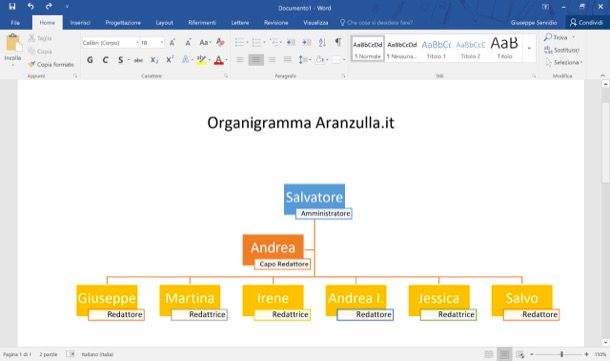Align text right
This screenshot has height=361, width=610.
[272, 60]
